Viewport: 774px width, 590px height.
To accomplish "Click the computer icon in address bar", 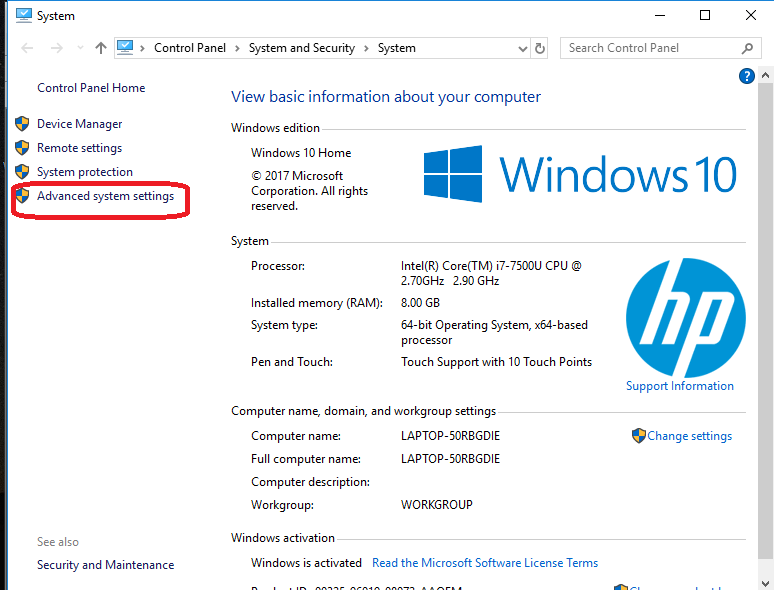I will pos(125,47).
